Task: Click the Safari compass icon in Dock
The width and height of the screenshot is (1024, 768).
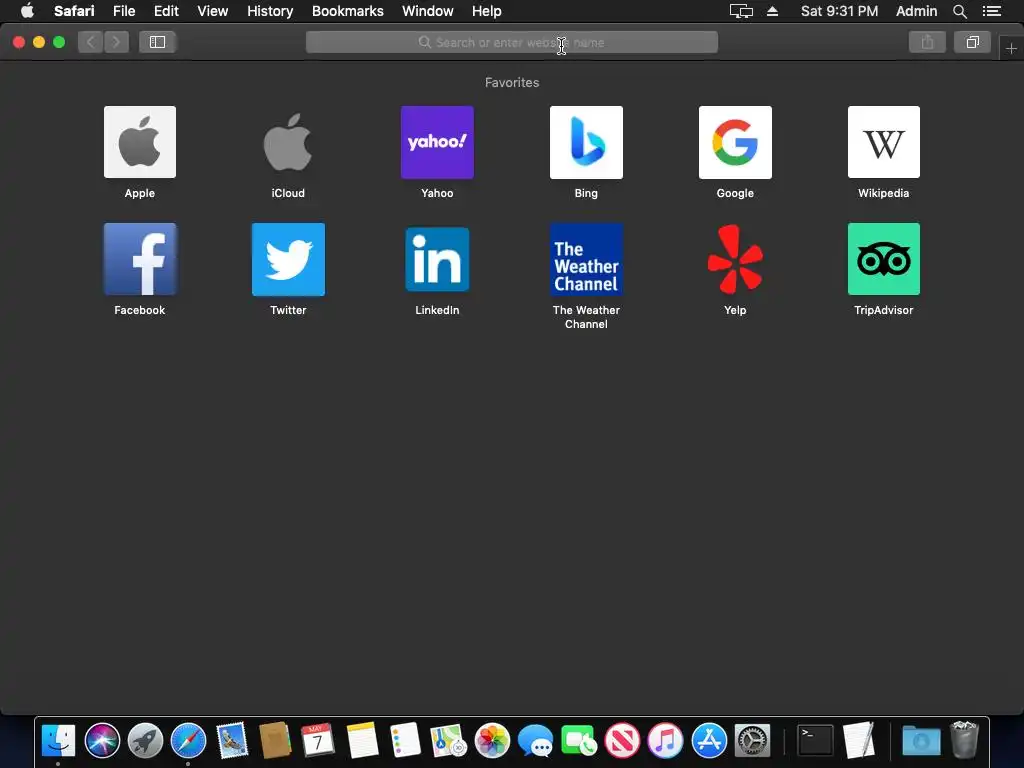Action: (188, 741)
